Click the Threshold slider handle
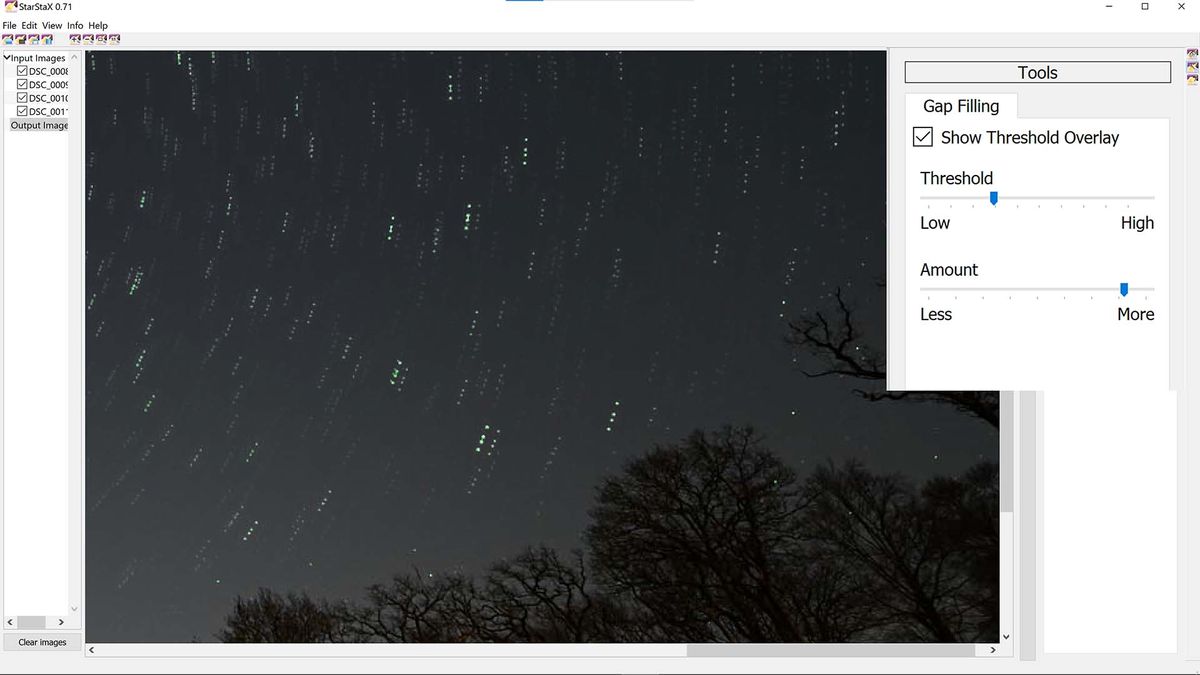The height and width of the screenshot is (675, 1200). [993, 198]
